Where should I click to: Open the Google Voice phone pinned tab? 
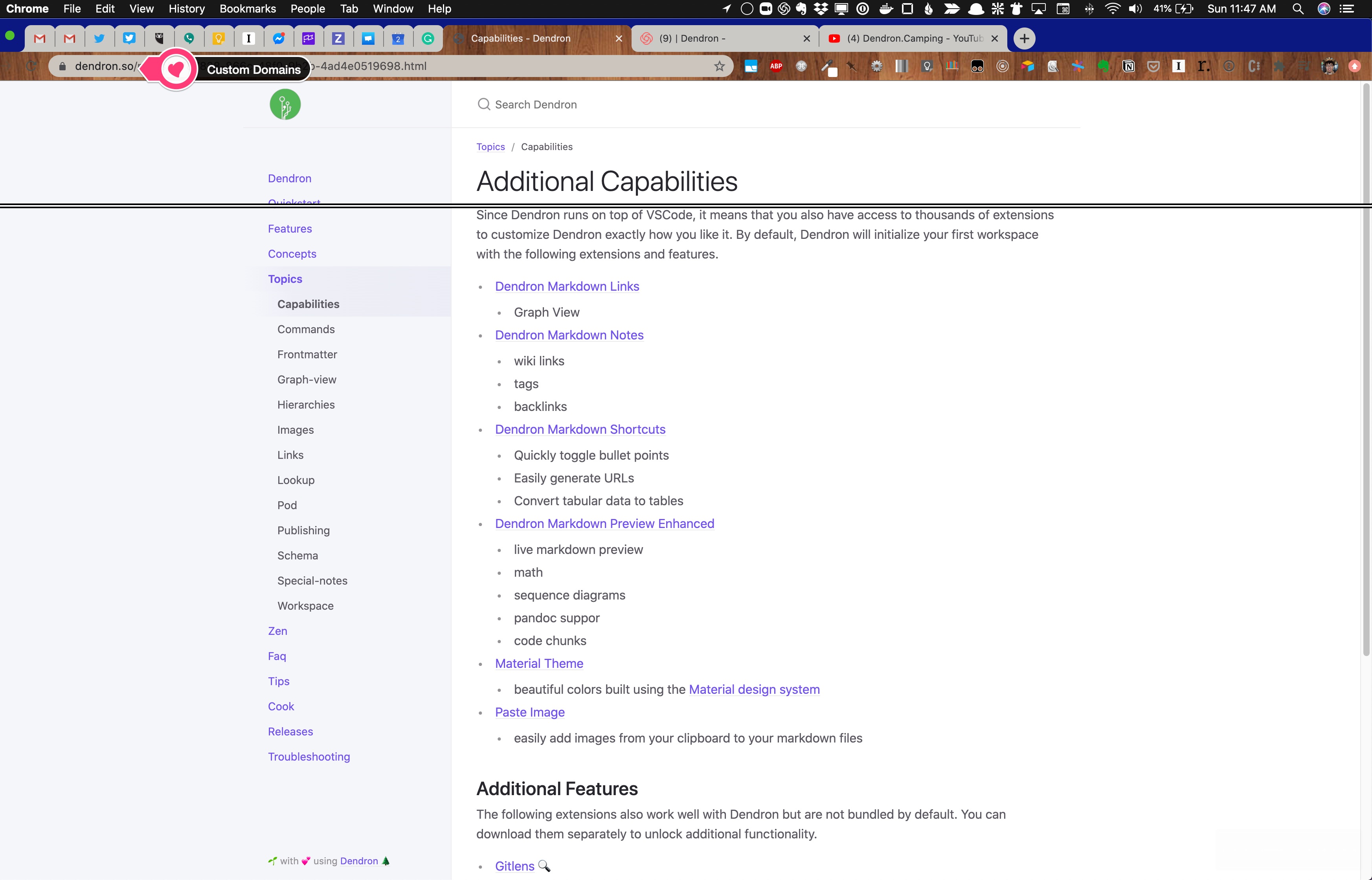coord(189,39)
